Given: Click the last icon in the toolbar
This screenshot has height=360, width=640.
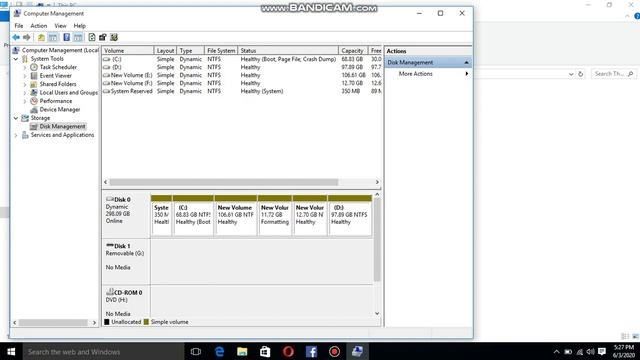Looking at the screenshot, I should pos(114,38).
